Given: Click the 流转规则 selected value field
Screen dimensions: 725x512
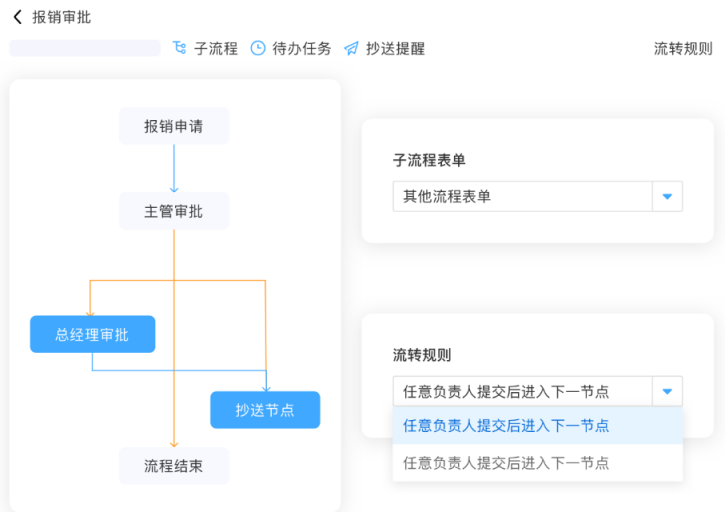Looking at the screenshot, I should tap(522, 391).
